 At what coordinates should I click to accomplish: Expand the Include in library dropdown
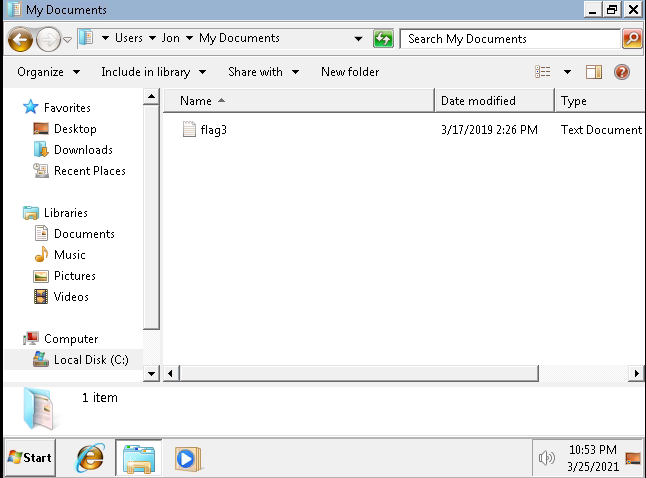coord(153,72)
